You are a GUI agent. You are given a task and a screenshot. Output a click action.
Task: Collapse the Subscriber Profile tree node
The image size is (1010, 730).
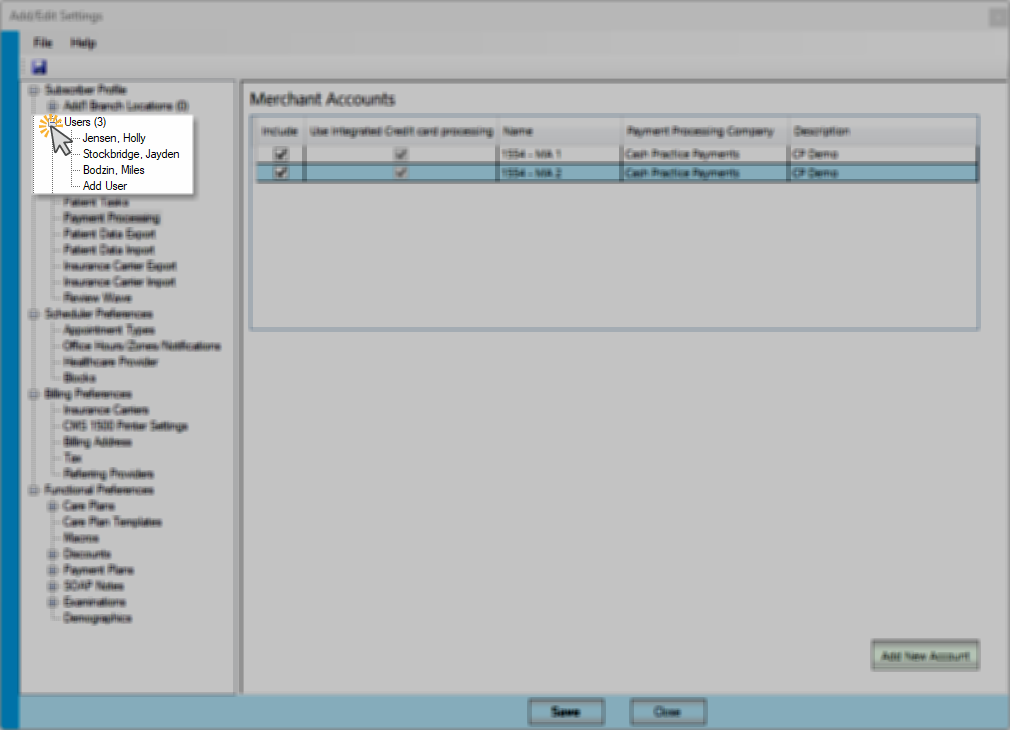coord(34,90)
